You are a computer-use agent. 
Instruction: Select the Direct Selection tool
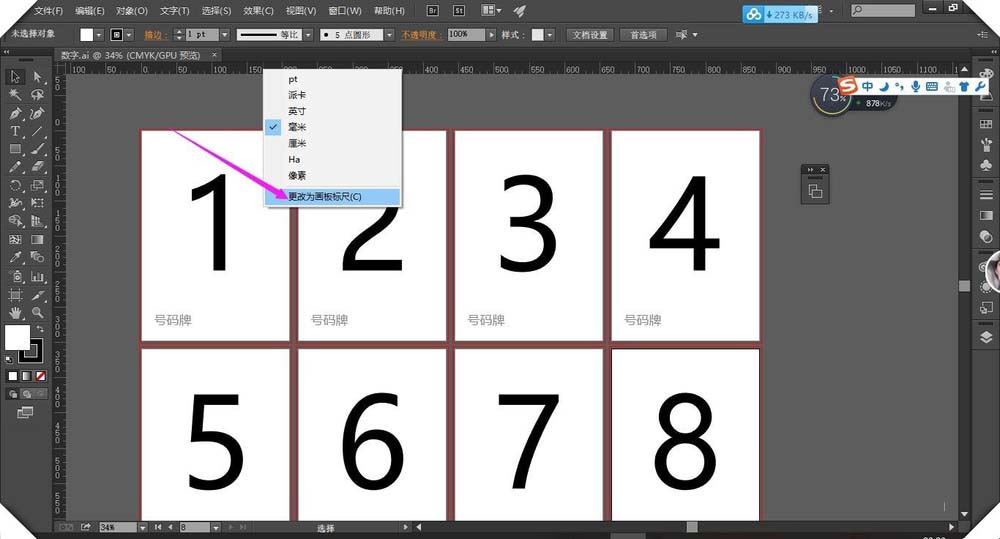pyautogui.click(x=38, y=77)
